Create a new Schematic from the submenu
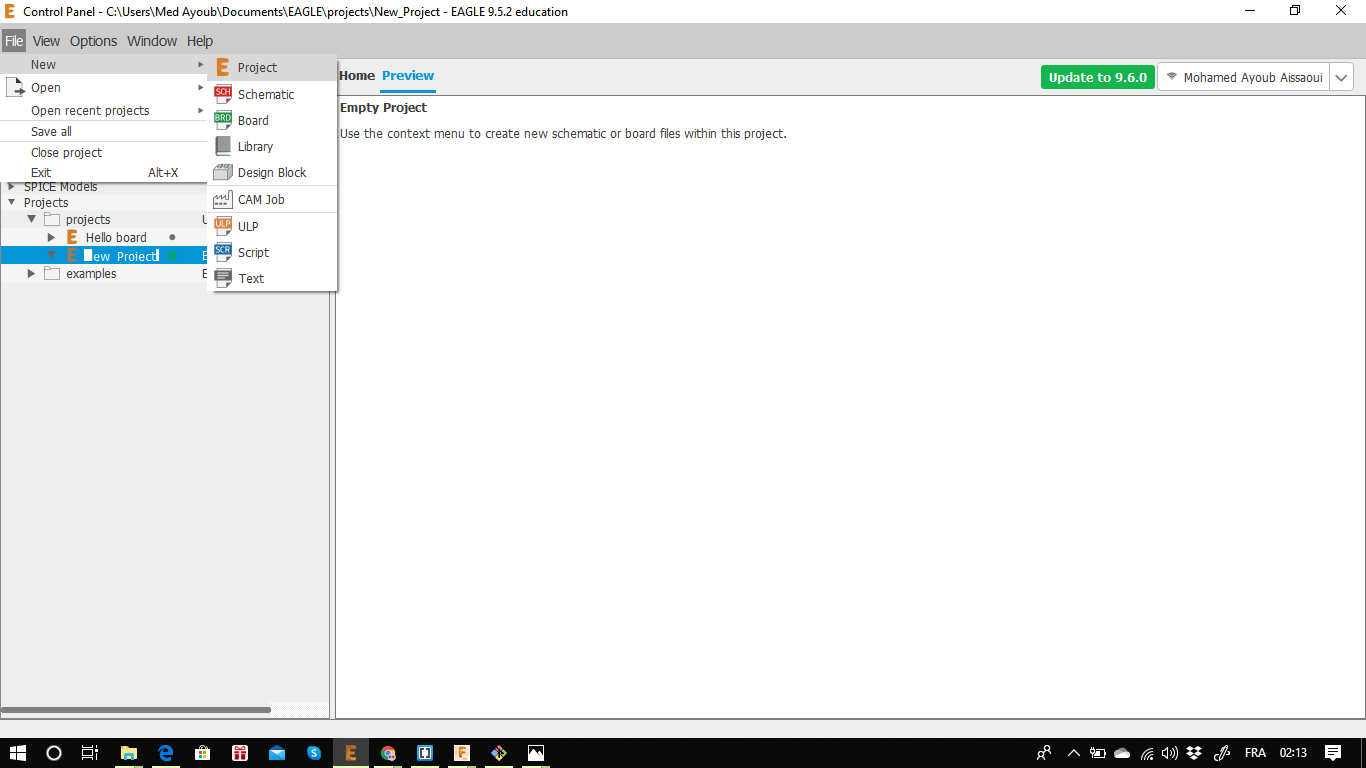 coord(272,94)
